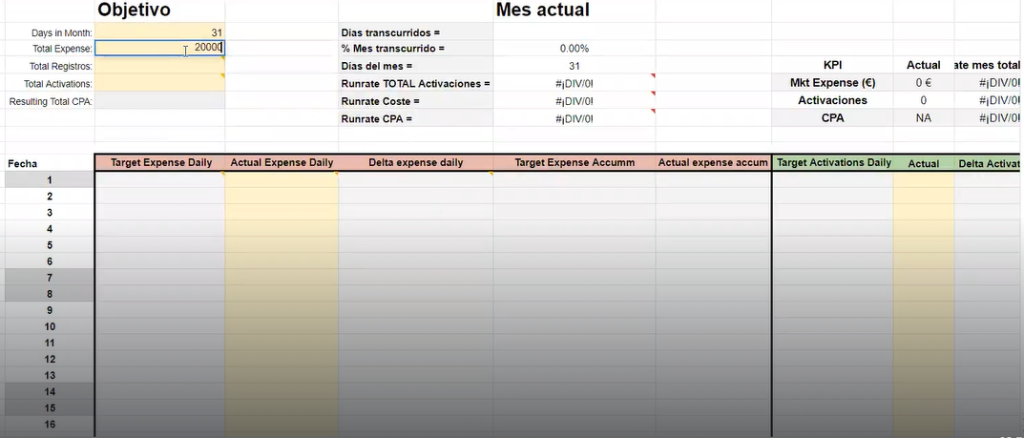Select Fecha row 7
This screenshot has width=1024, height=438.
tap(50, 277)
